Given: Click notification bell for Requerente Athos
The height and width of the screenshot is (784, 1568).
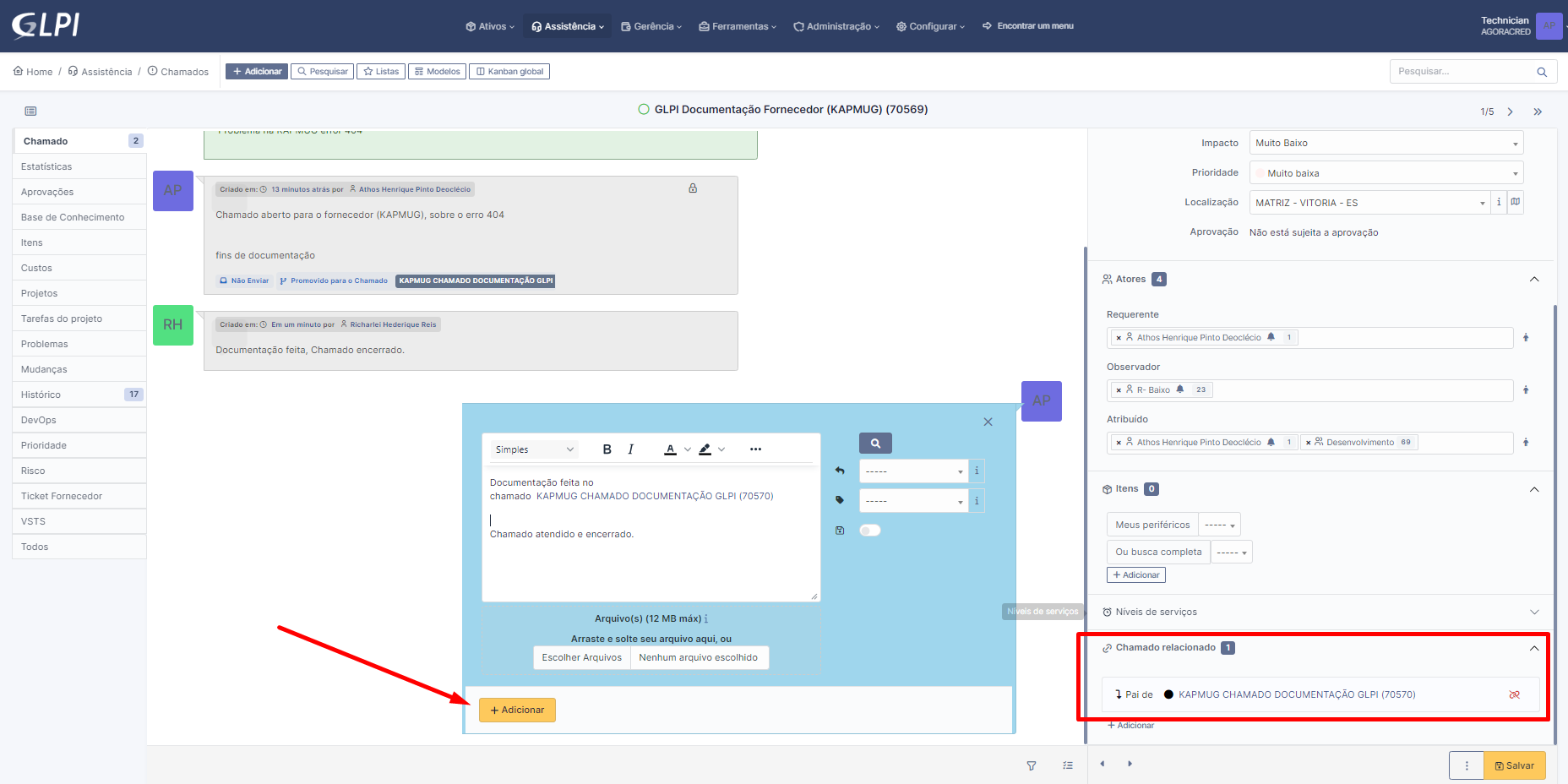Looking at the screenshot, I should (1271, 337).
